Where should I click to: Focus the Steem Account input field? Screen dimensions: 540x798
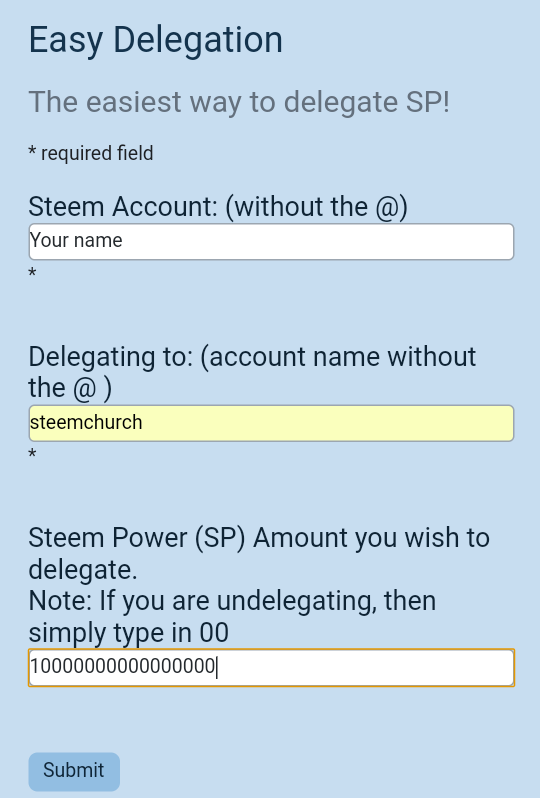(x=271, y=241)
